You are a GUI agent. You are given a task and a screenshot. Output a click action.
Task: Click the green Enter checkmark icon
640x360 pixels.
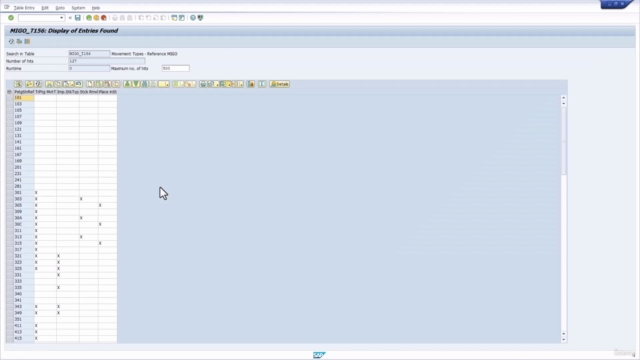11,18
